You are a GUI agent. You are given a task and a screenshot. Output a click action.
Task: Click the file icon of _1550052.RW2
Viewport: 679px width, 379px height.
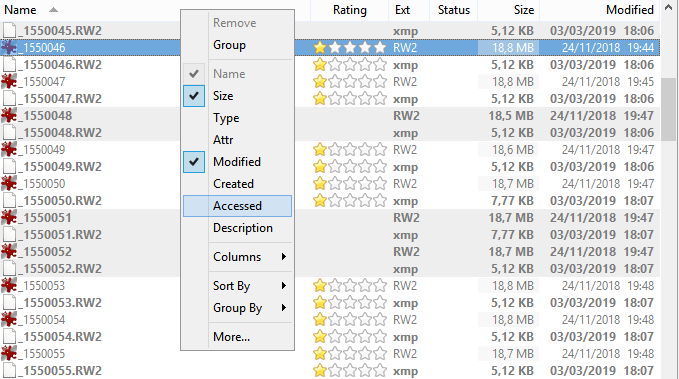(x=9, y=269)
